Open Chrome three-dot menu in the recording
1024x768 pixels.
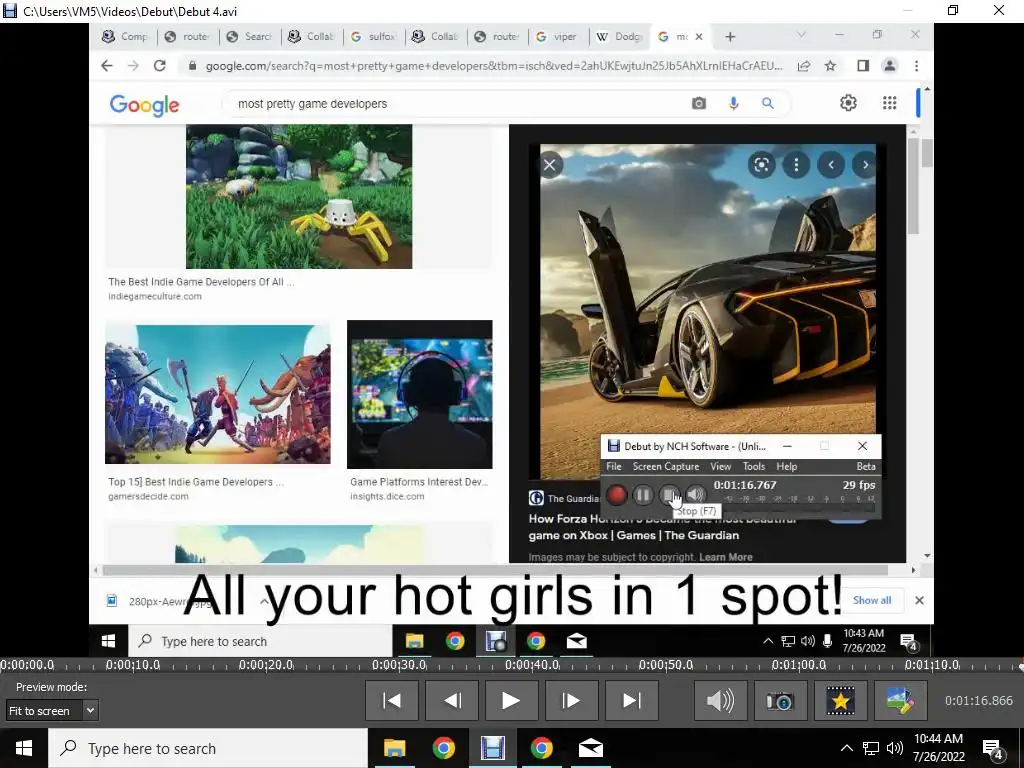pyautogui.click(x=916, y=65)
